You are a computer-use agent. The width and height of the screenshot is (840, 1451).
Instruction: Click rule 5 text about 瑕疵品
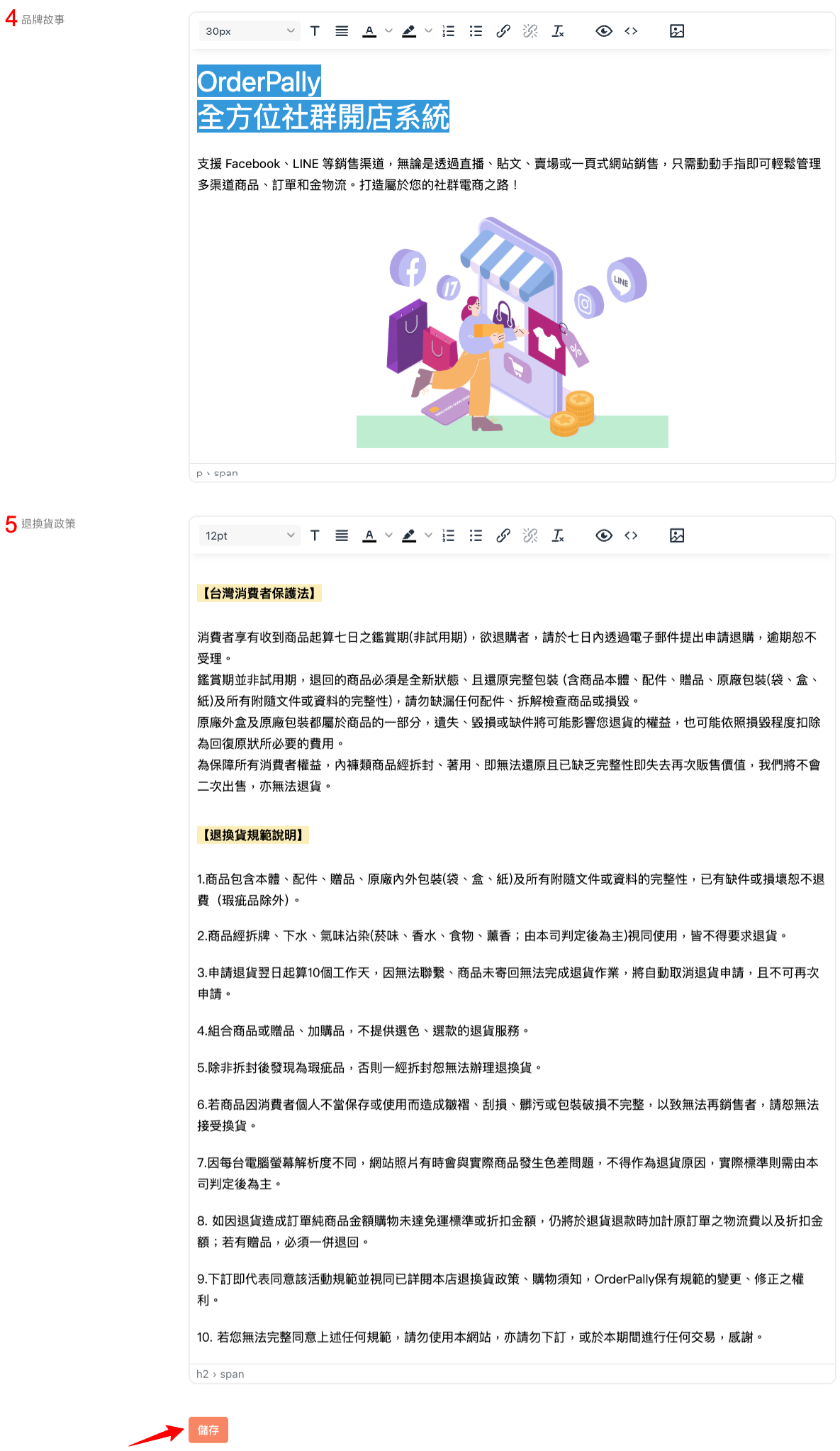(369, 1067)
